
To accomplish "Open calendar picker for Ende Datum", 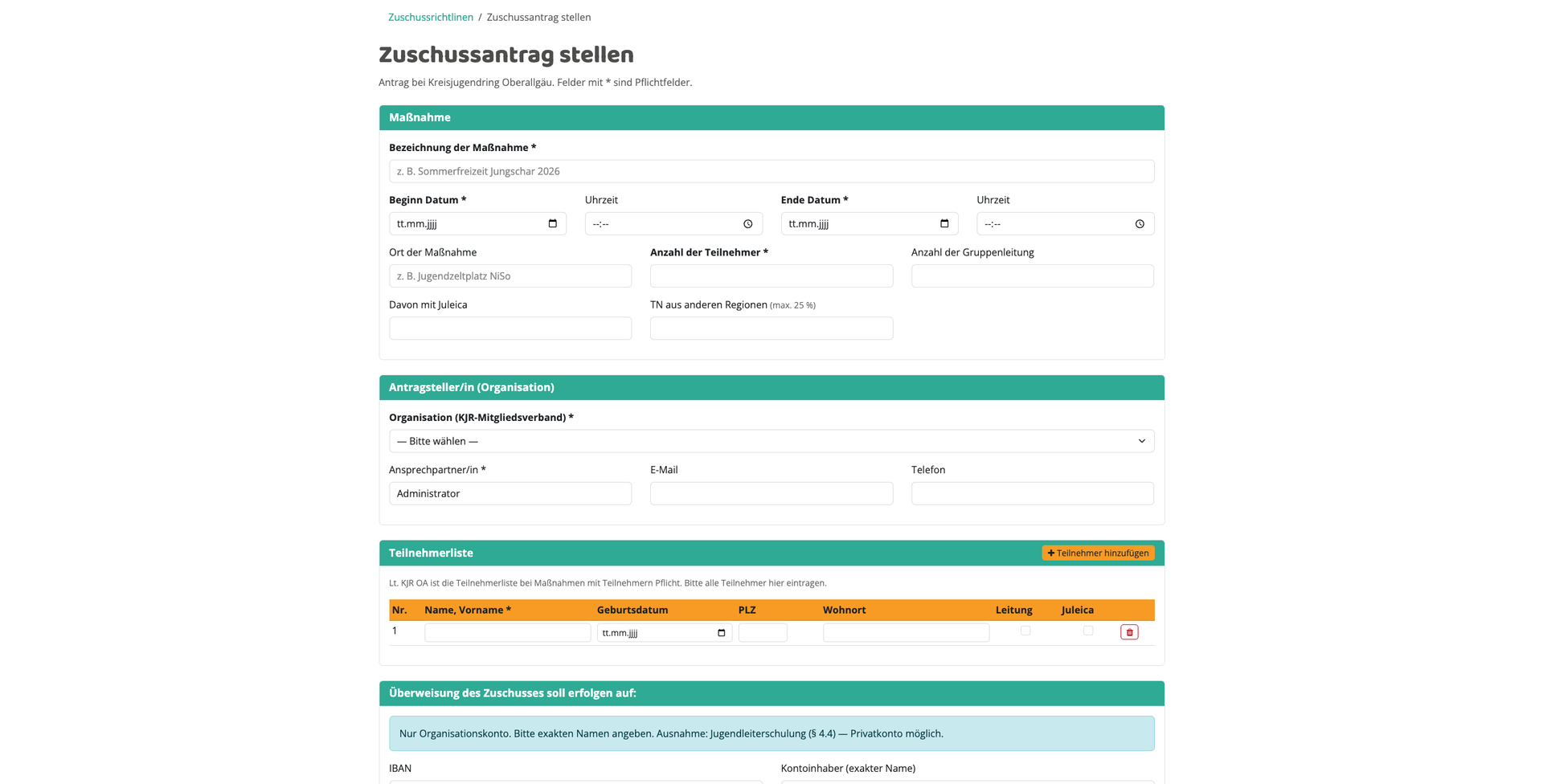I will point(944,223).
